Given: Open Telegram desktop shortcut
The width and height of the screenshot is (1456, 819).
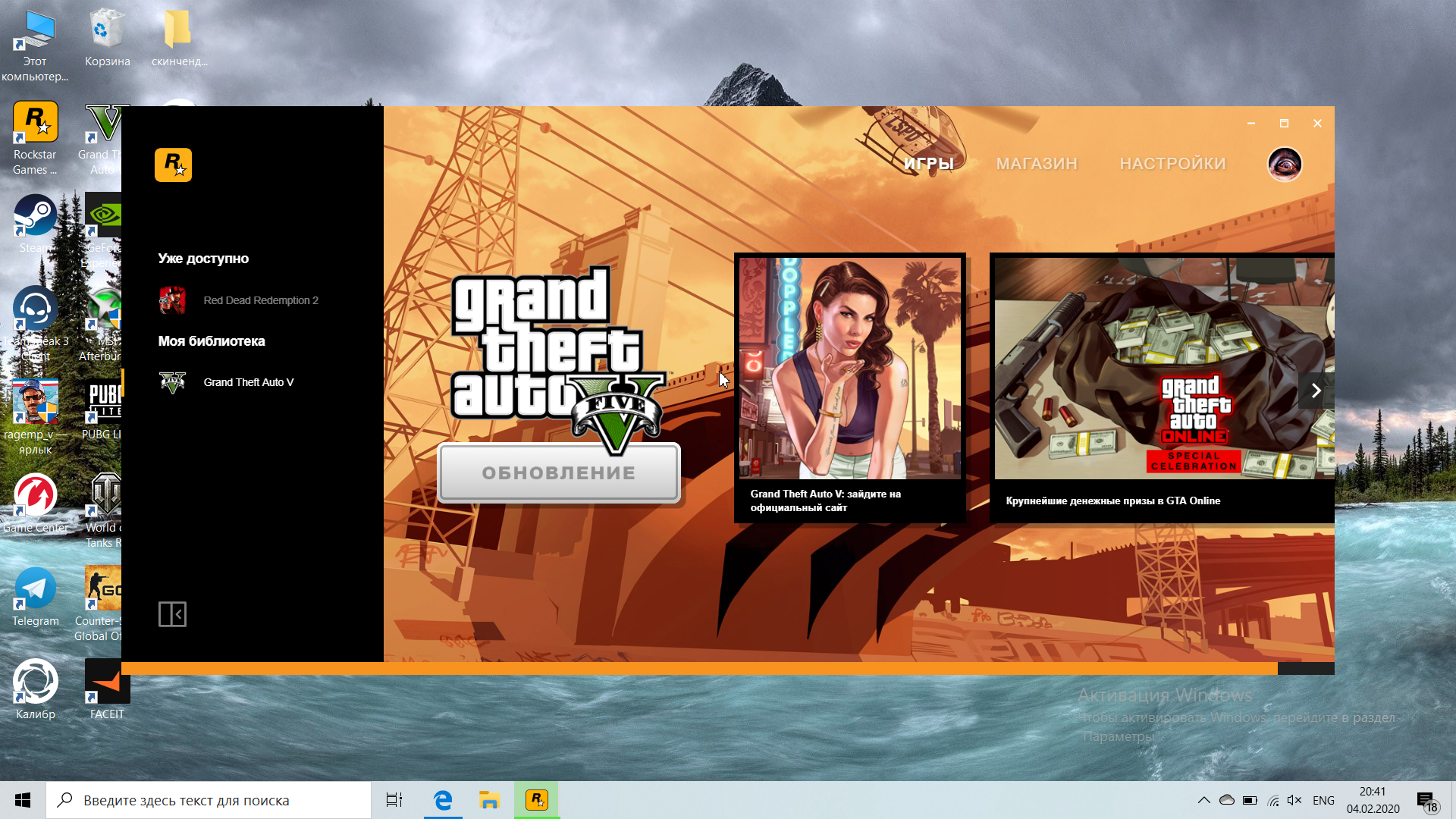Looking at the screenshot, I should tap(35, 597).
